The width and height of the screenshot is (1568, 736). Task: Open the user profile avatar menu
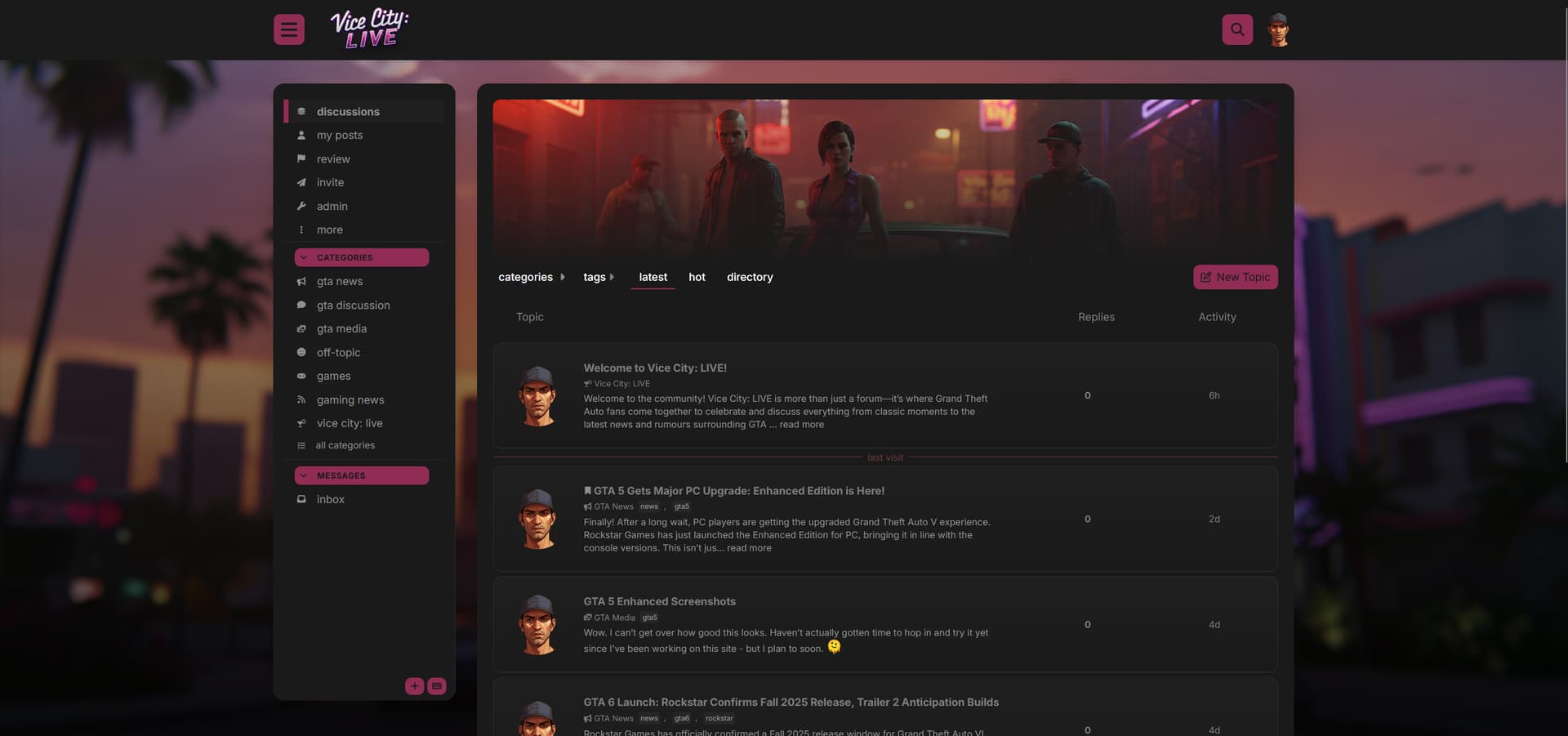pos(1278,30)
